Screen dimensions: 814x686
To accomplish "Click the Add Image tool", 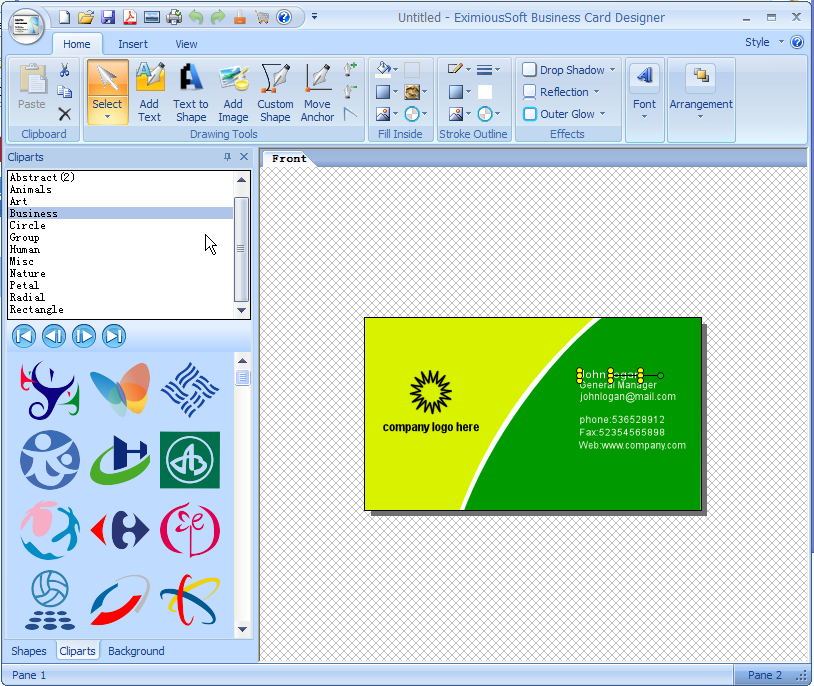I will pos(233,92).
